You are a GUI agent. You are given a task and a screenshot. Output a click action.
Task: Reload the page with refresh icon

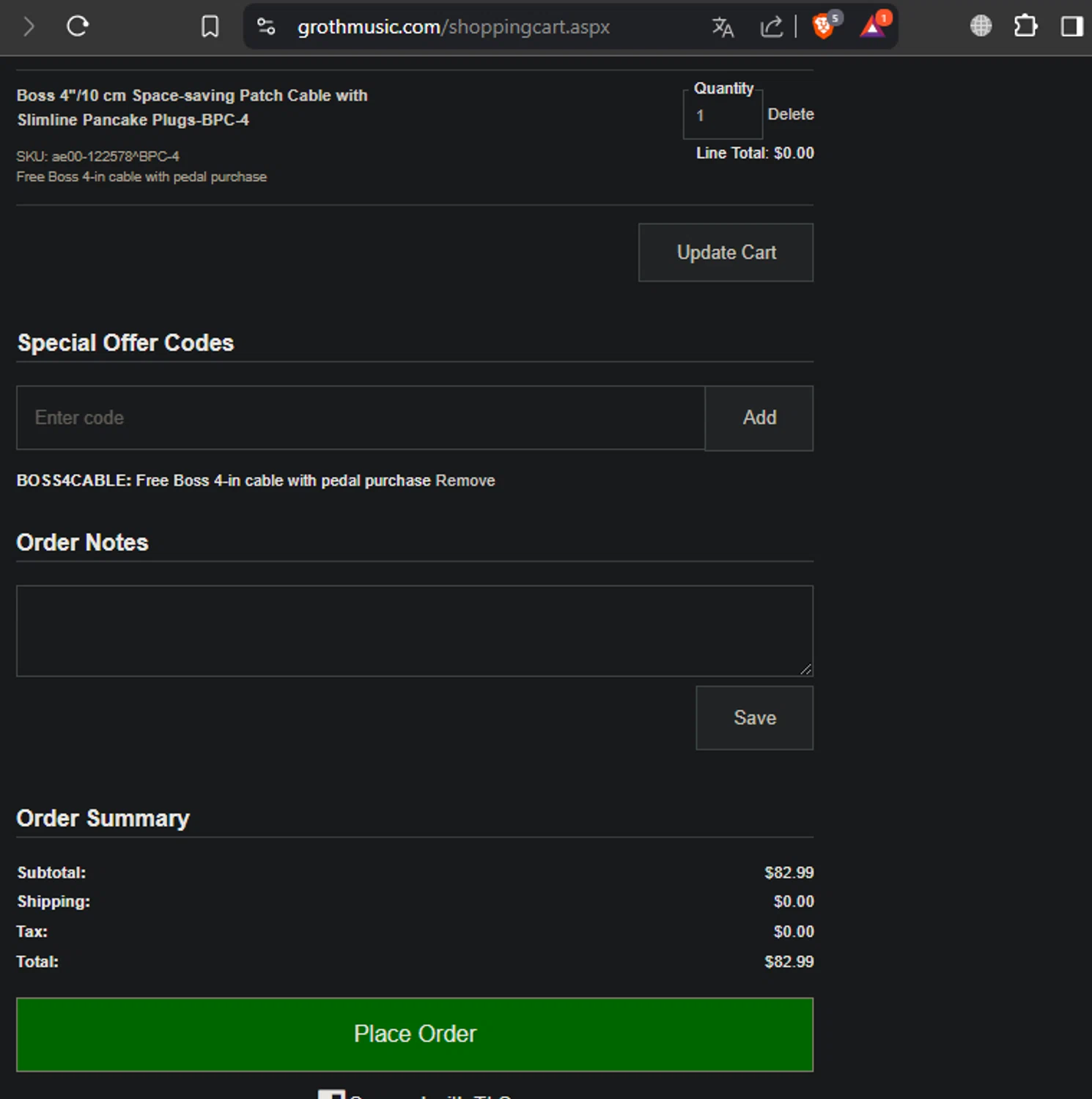point(78,27)
